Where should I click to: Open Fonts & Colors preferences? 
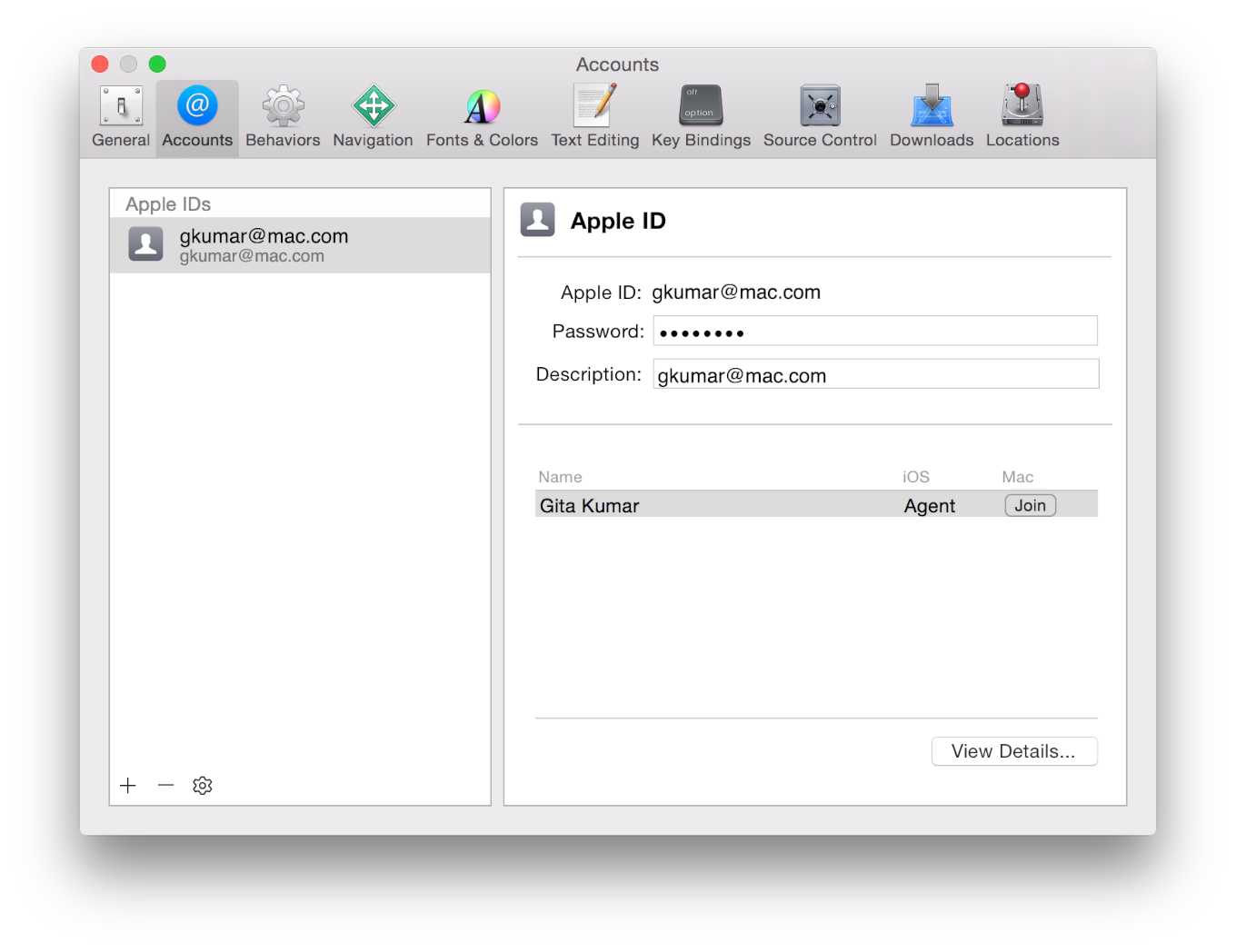pyautogui.click(x=482, y=118)
